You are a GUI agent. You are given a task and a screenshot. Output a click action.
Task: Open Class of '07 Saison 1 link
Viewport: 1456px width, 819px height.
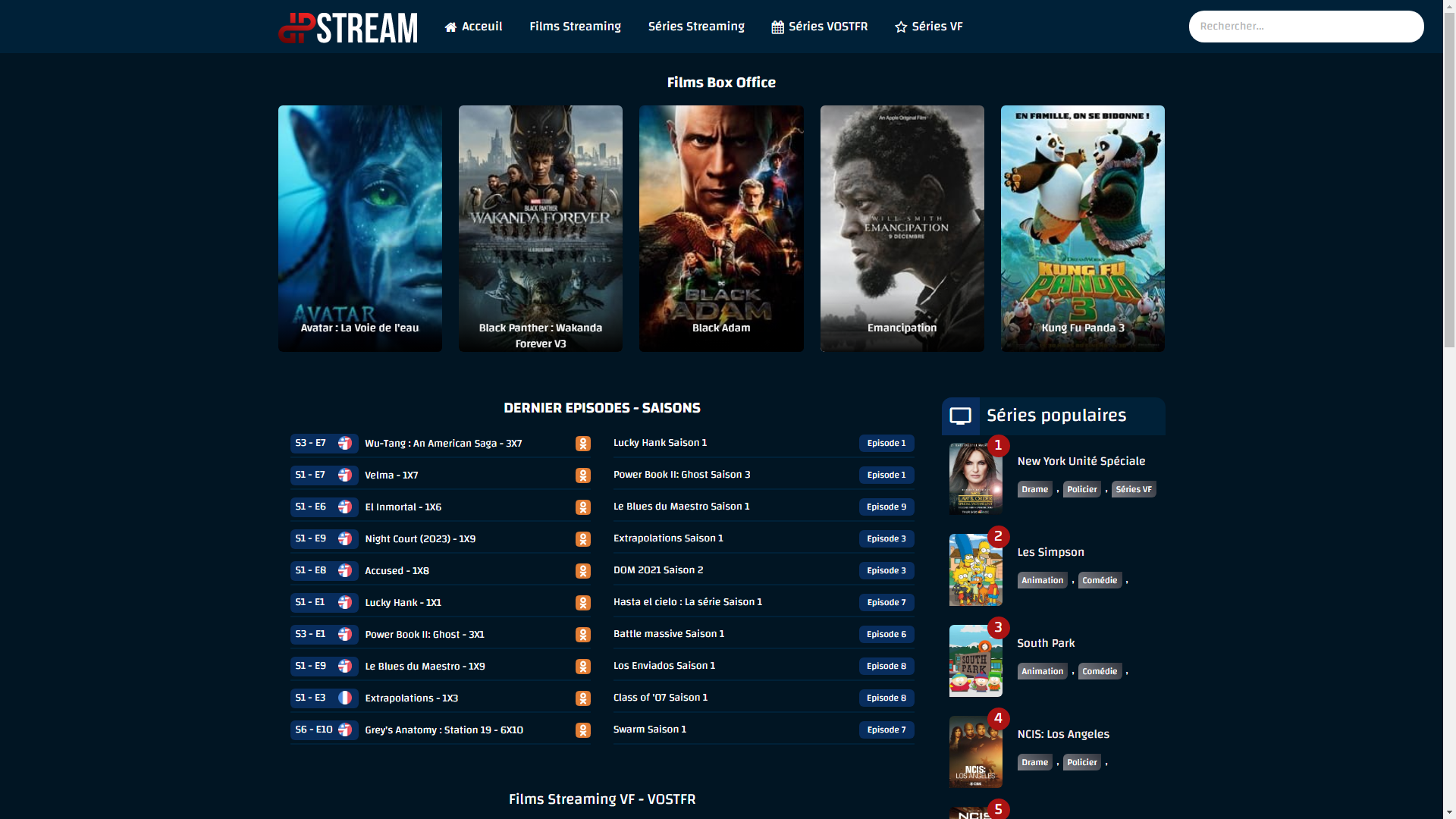[660, 698]
